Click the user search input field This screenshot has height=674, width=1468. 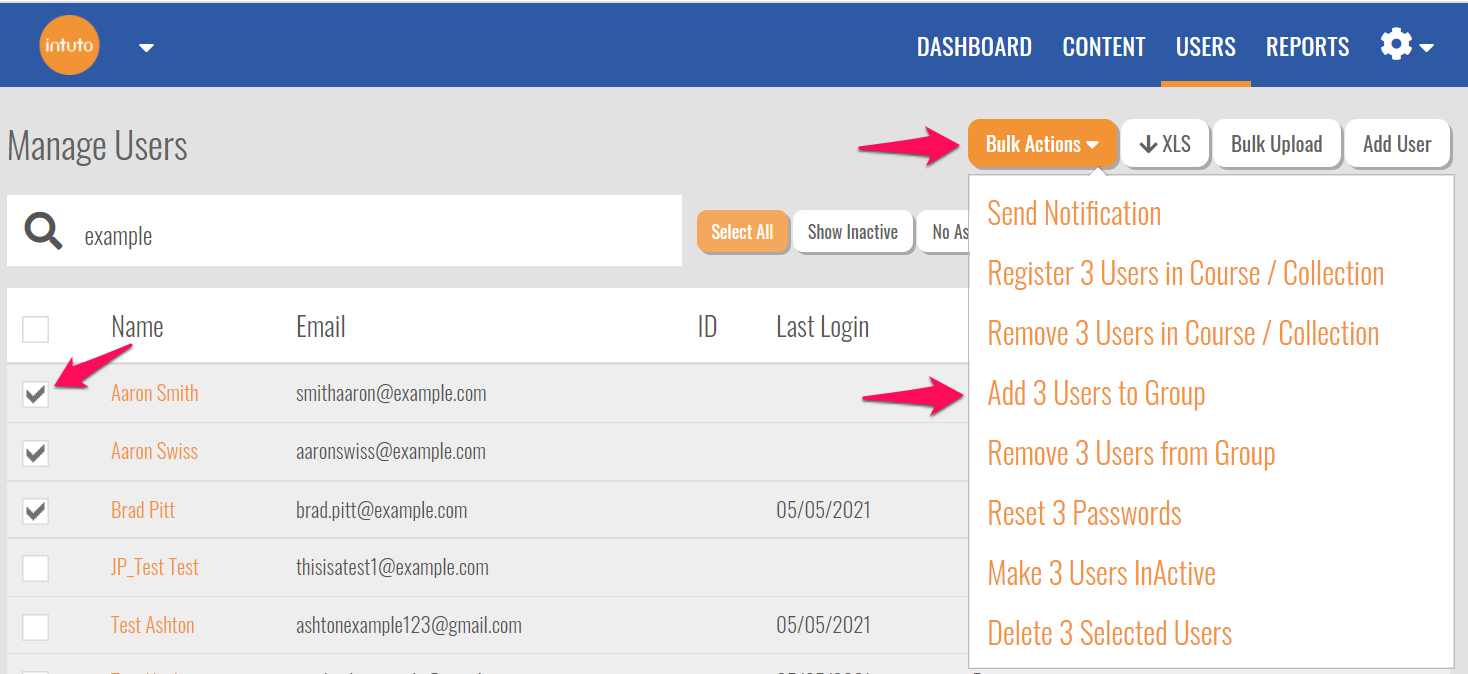tap(370, 236)
